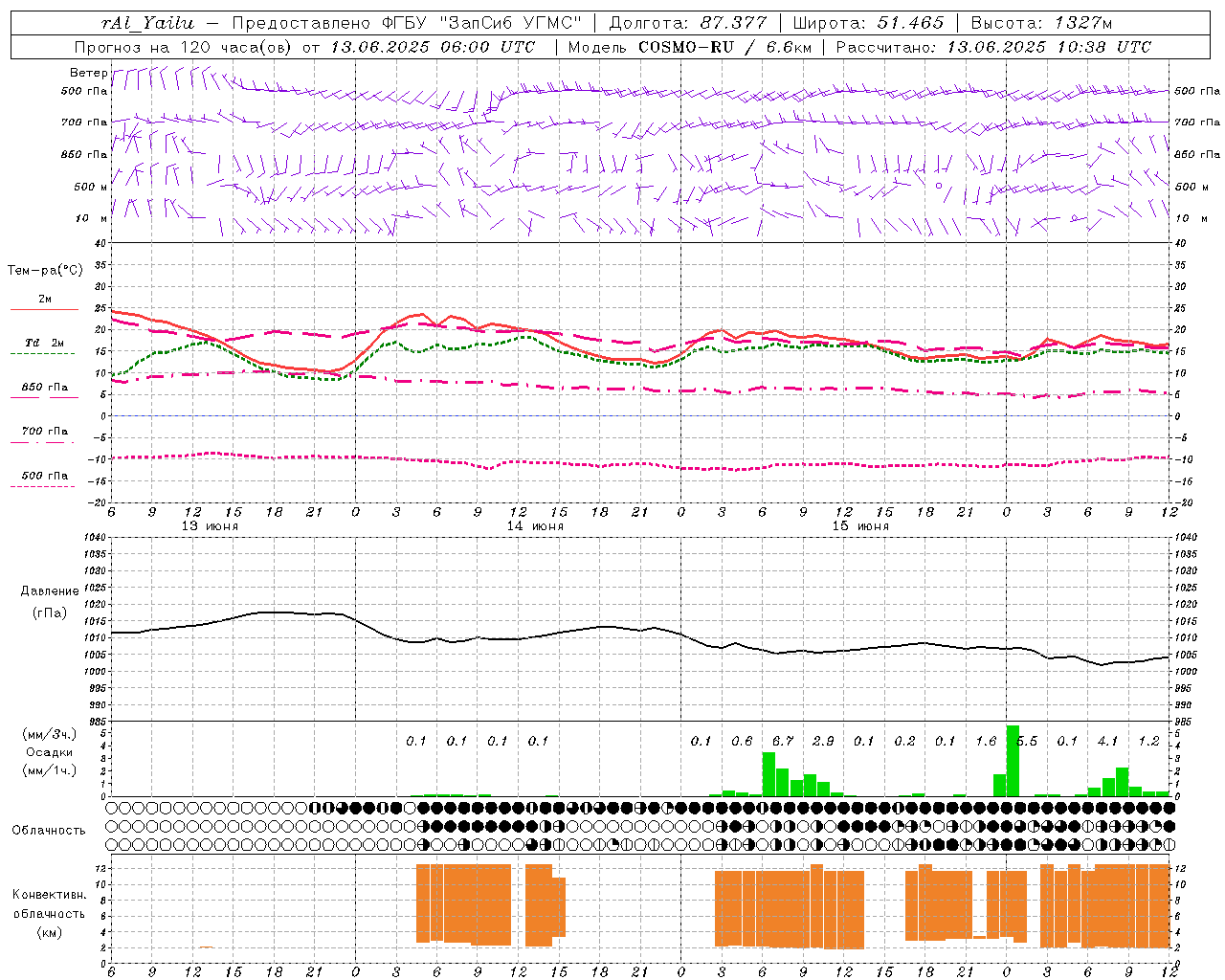1225x980 pixels.
Task: Click the tallest green precipitation bar
Action: pyautogui.click(x=1013, y=761)
